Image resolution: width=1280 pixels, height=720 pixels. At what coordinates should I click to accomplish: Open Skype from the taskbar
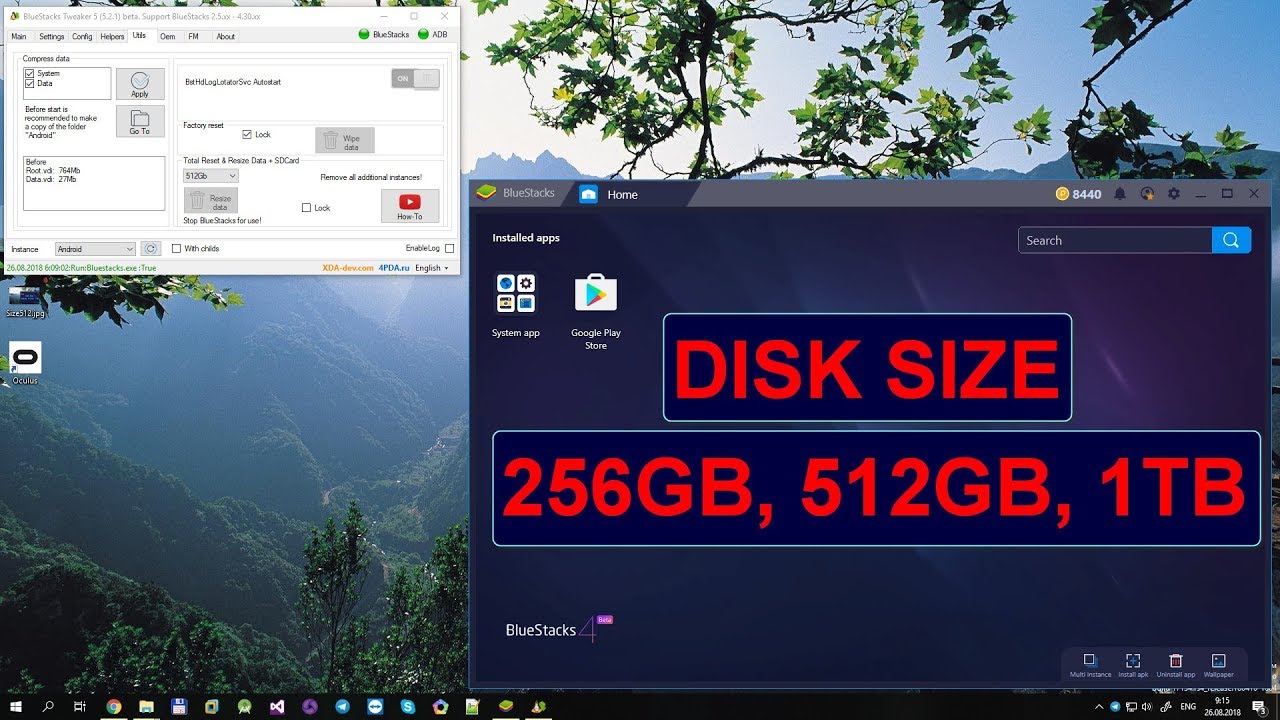(x=408, y=706)
